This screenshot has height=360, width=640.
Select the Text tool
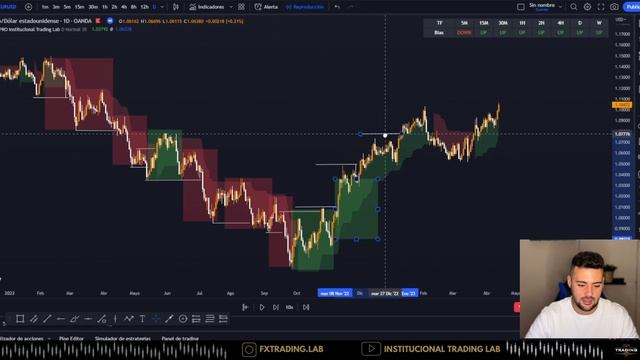142,319
